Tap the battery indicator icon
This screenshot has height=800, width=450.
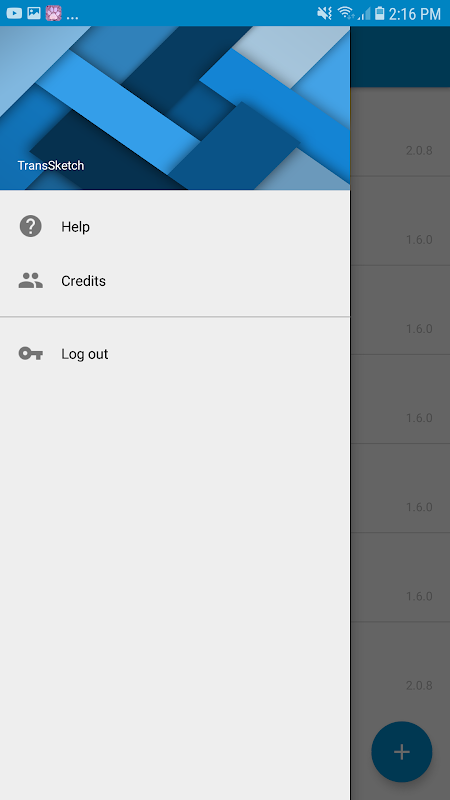pos(379,13)
